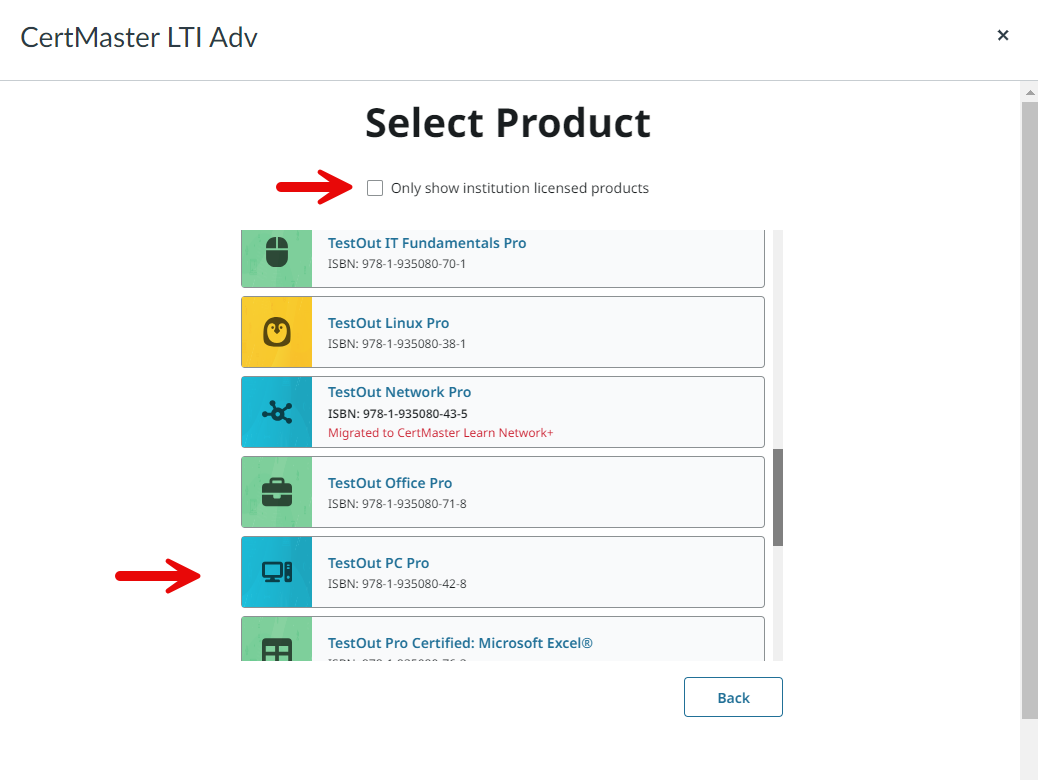This screenshot has height=780, width=1038.
Task: Open the TestOut IT Fundamentals Pro link
Action: (x=427, y=243)
